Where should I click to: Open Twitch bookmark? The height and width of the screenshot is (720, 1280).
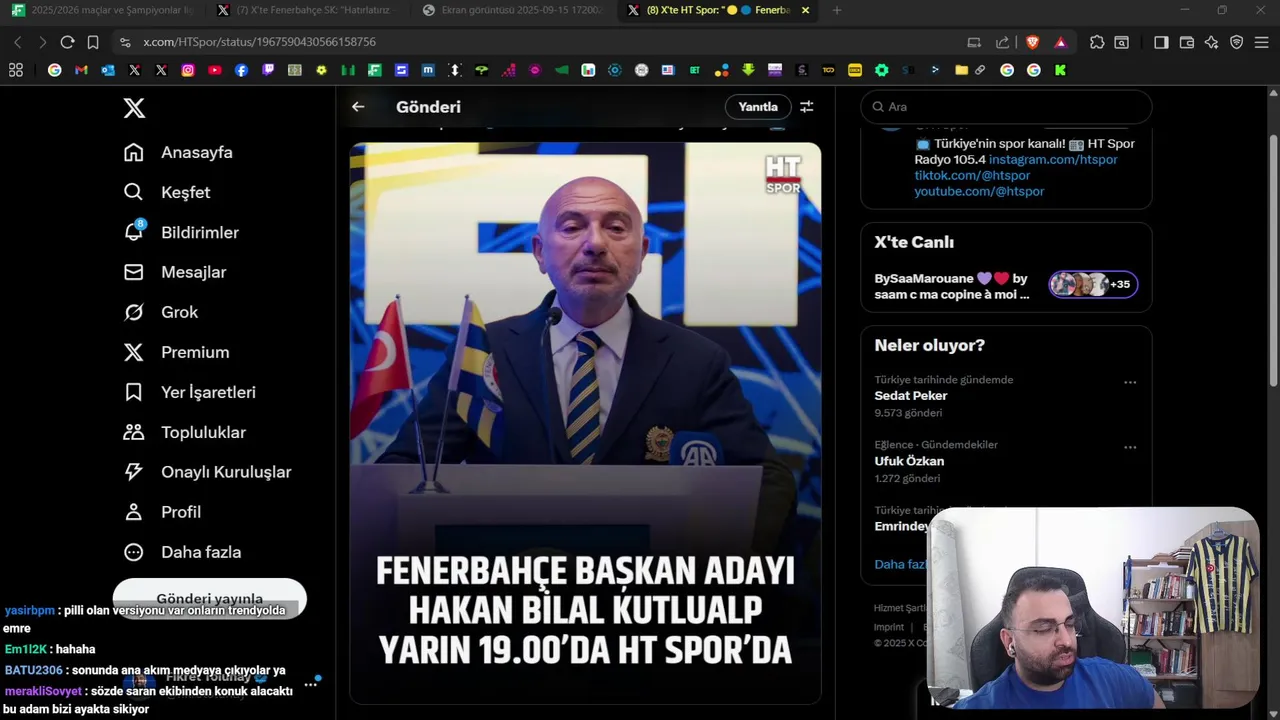click(268, 70)
